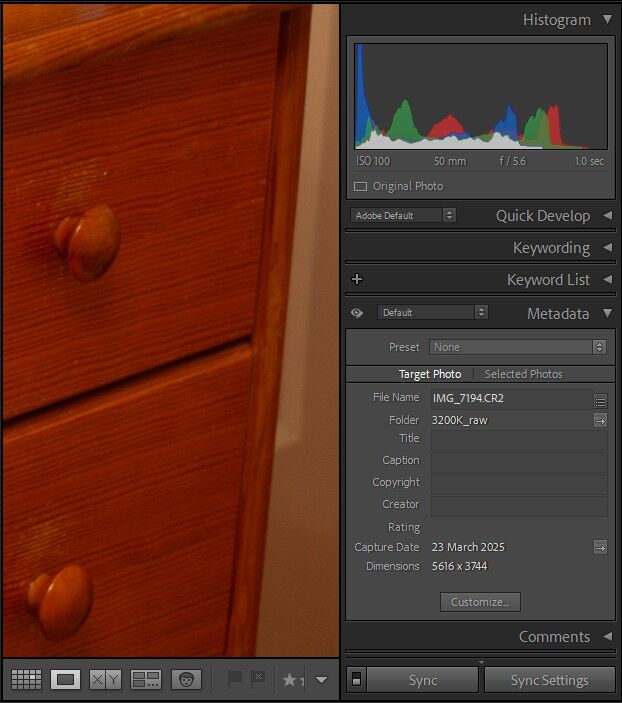Click the File Name field IMG_7194.CR2
This screenshot has height=703, width=622.
pyautogui.click(x=511, y=398)
